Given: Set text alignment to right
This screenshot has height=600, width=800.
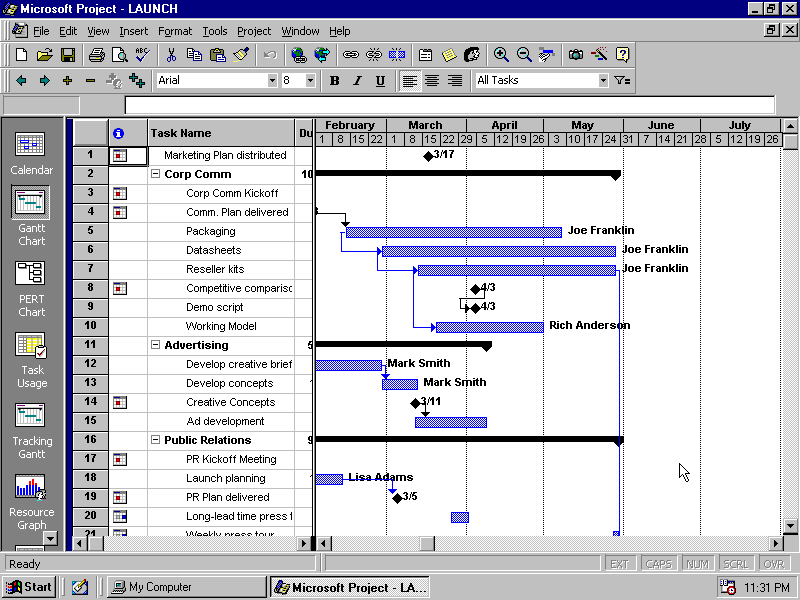Looking at the screenshot, I should click(455, 81).
